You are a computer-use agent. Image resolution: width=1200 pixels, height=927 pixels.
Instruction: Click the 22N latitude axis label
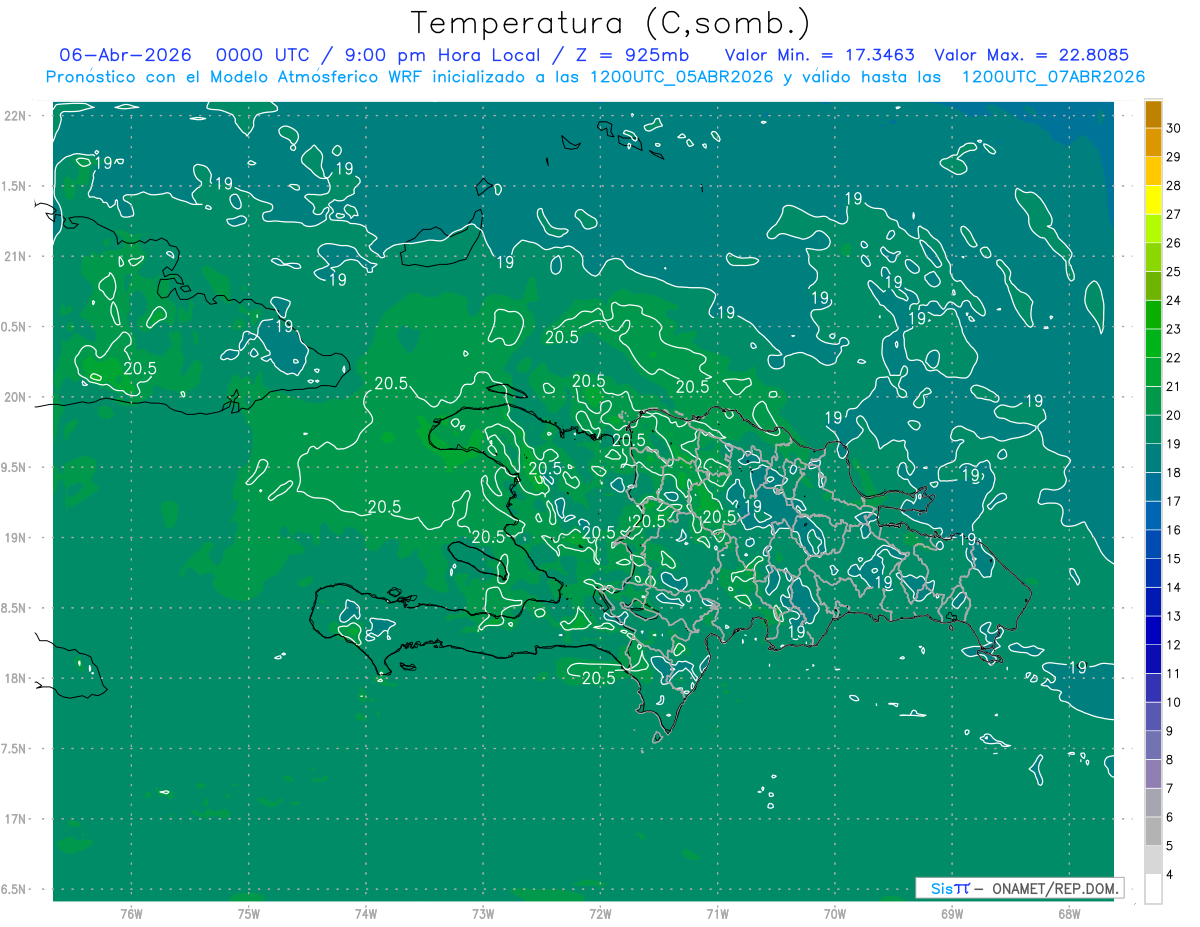[16, 115]
